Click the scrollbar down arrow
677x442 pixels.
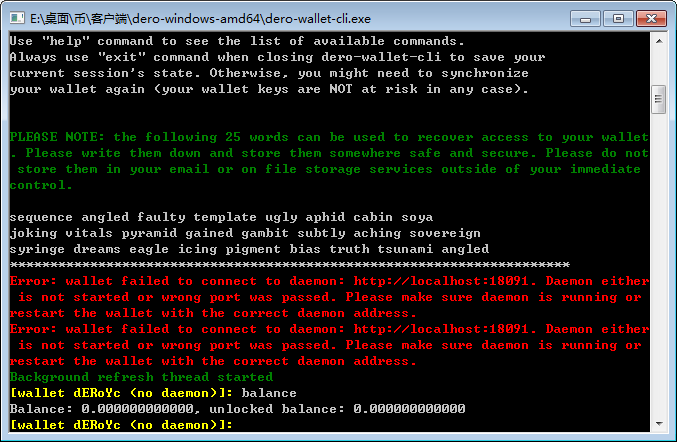659,424
